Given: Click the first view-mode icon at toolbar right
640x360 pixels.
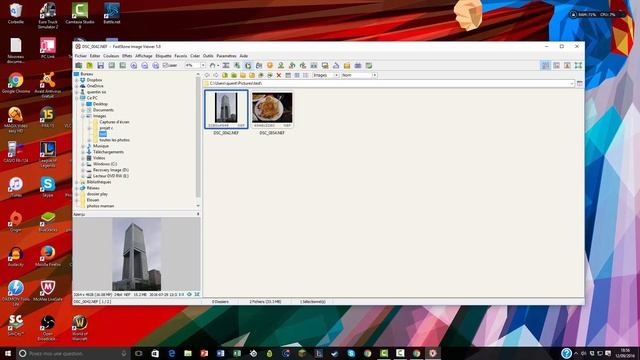Looking at the screenshot, I should coord(545,65).
